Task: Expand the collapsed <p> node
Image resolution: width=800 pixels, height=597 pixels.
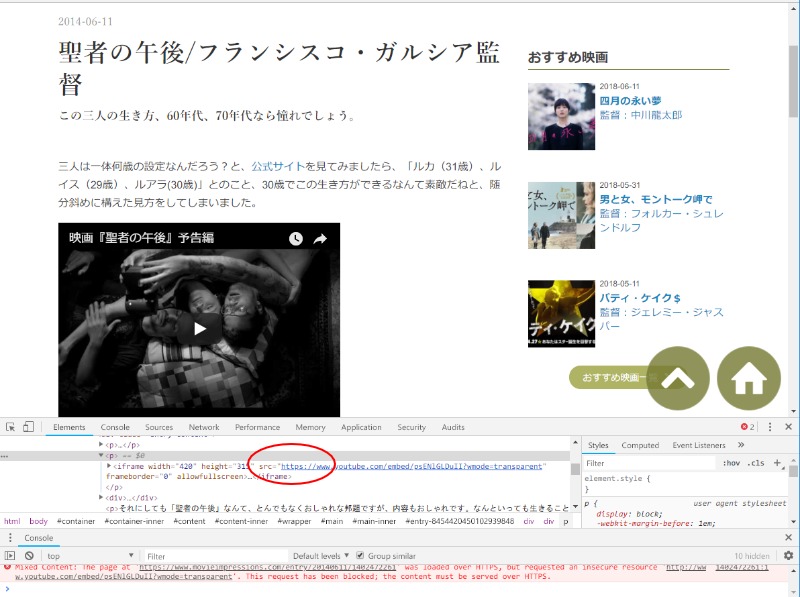Action: pyautogui.click(x=101, y=445)
